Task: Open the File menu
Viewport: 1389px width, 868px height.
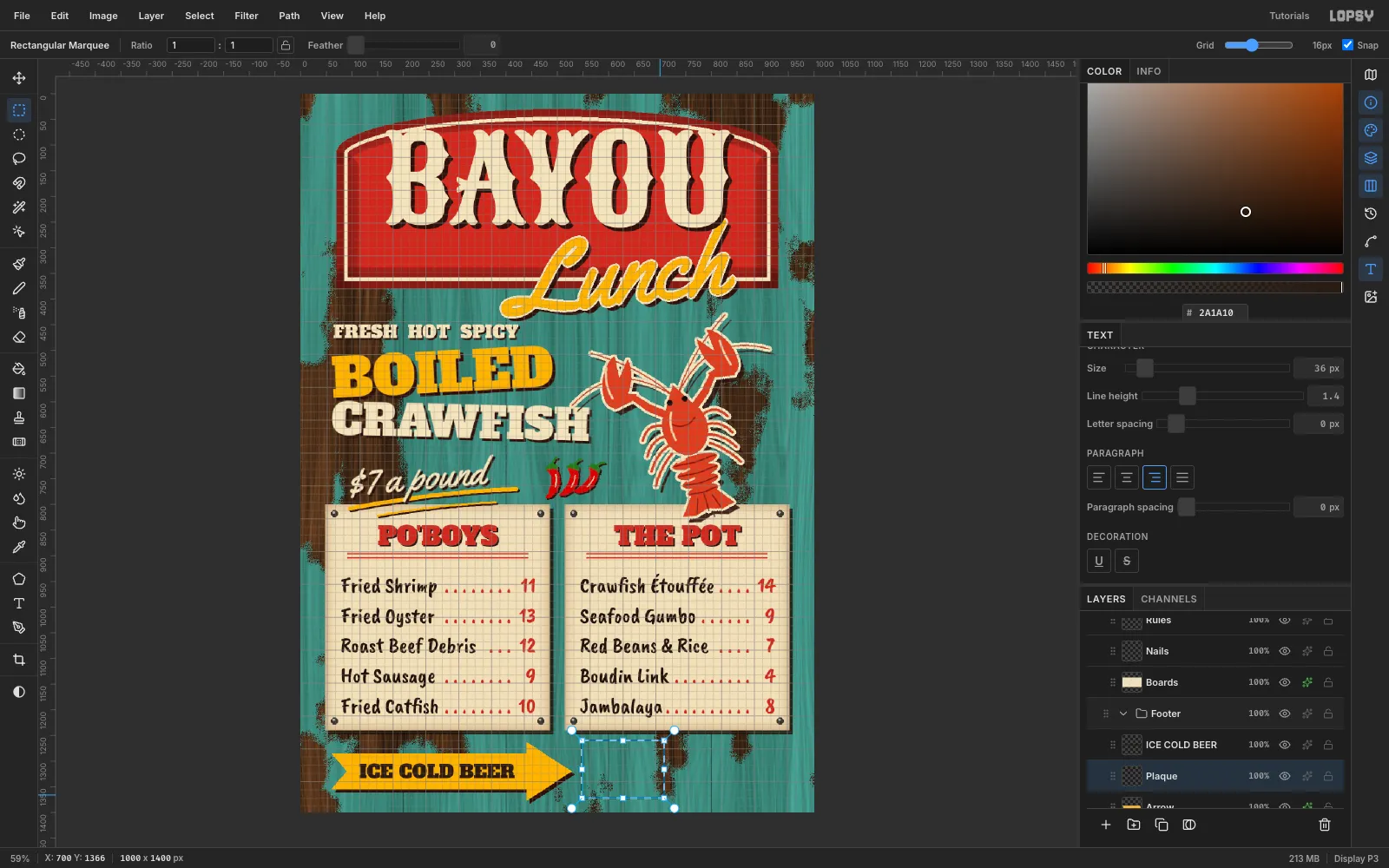Action: coord(22,16)
